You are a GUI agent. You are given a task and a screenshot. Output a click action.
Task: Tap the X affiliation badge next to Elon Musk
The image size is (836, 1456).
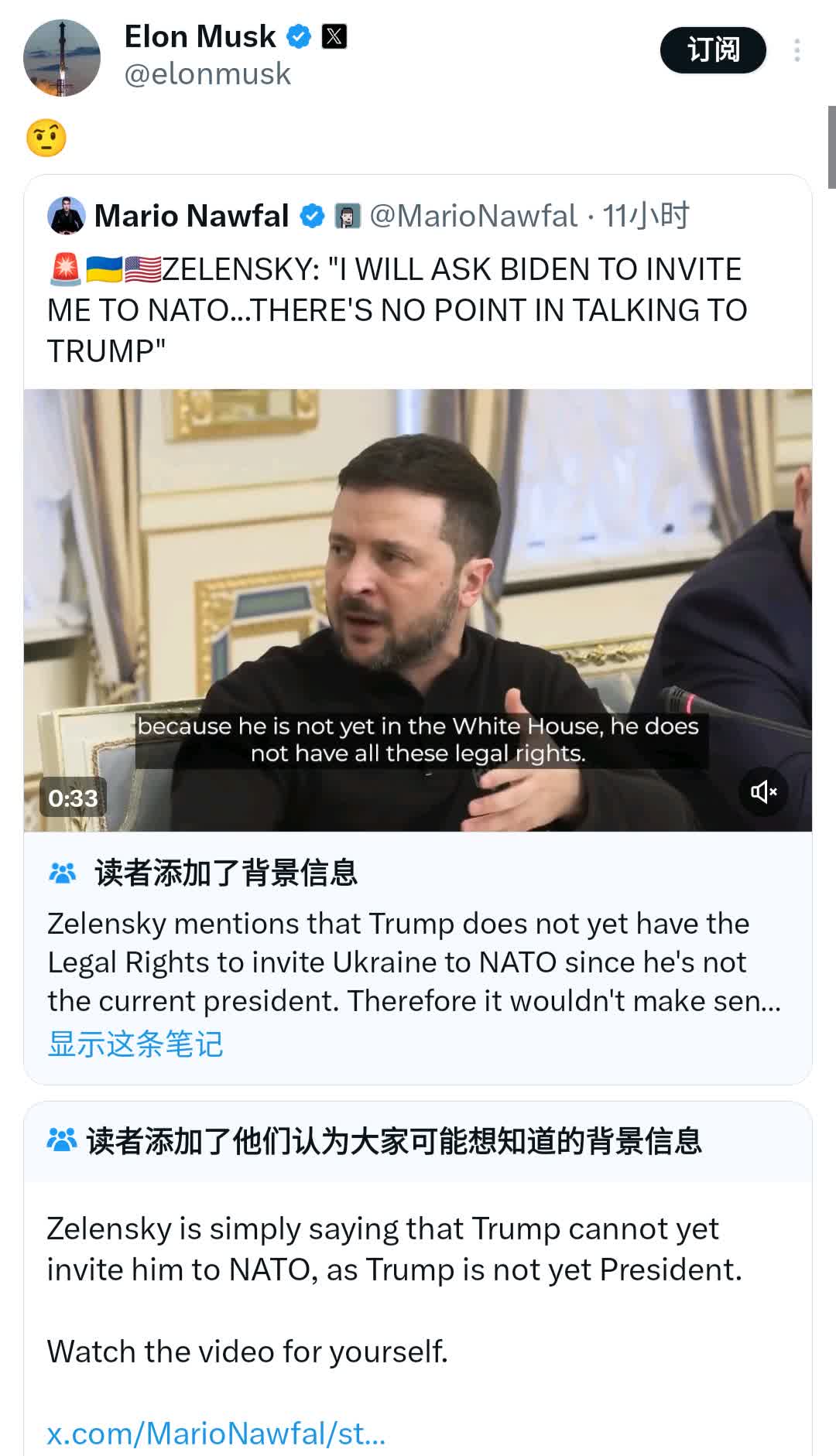click(334, 36)
